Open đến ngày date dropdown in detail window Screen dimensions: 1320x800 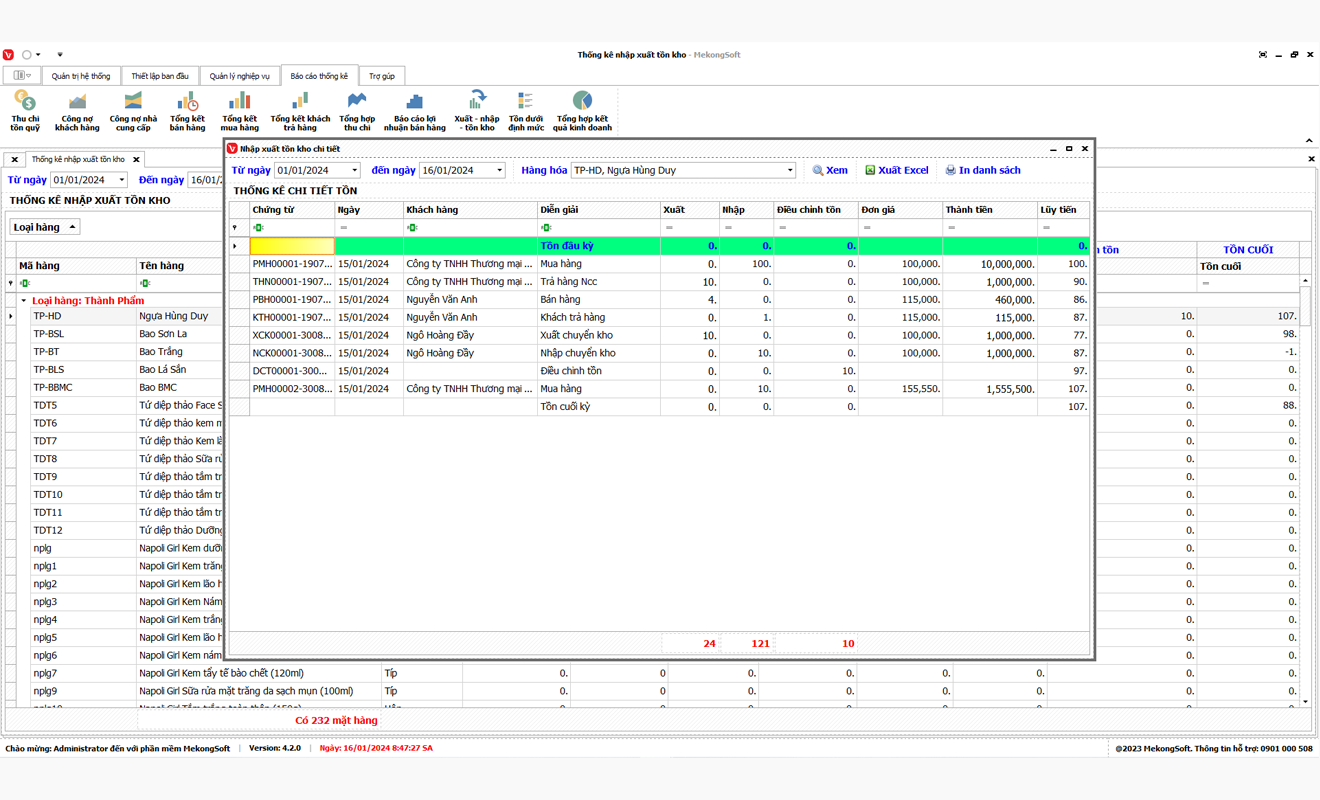[499, 171]
